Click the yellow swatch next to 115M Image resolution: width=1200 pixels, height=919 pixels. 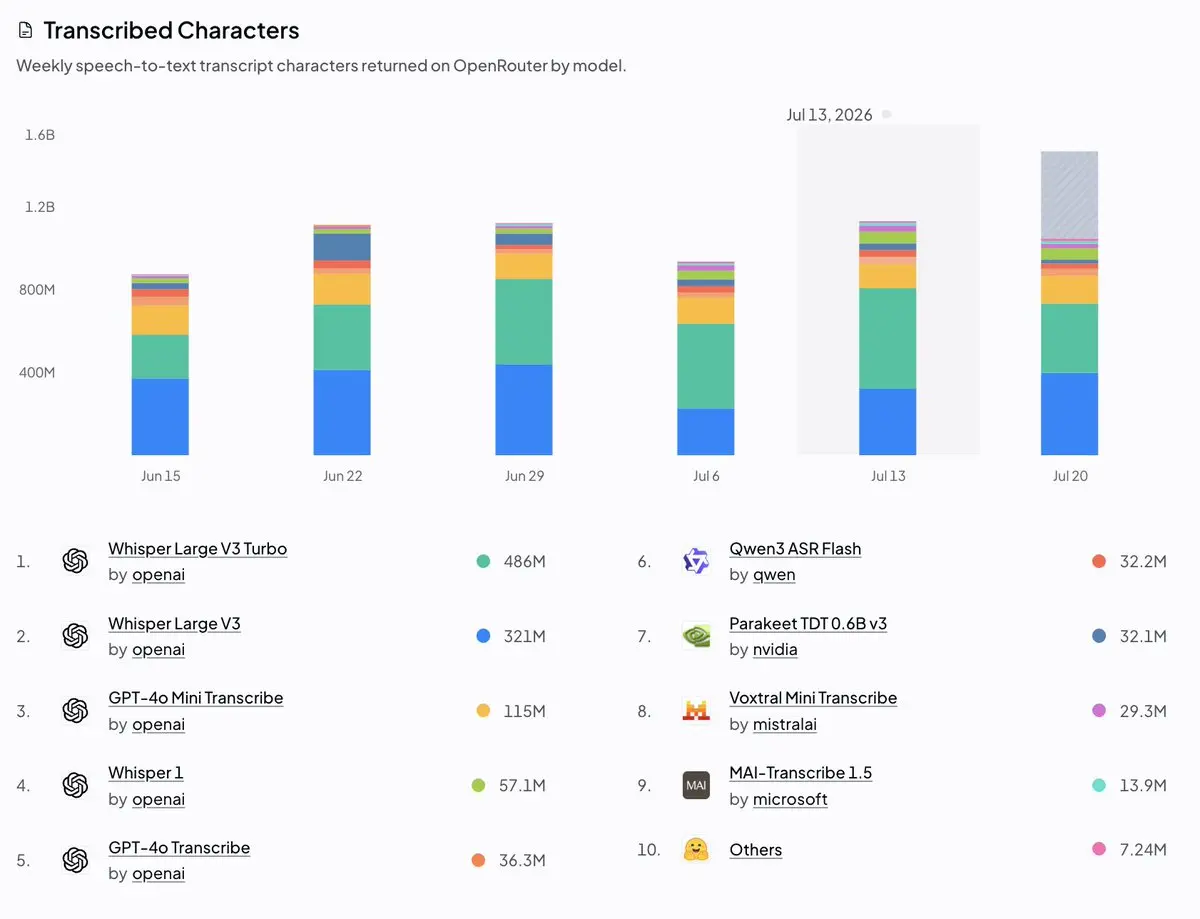coord(484,711)
